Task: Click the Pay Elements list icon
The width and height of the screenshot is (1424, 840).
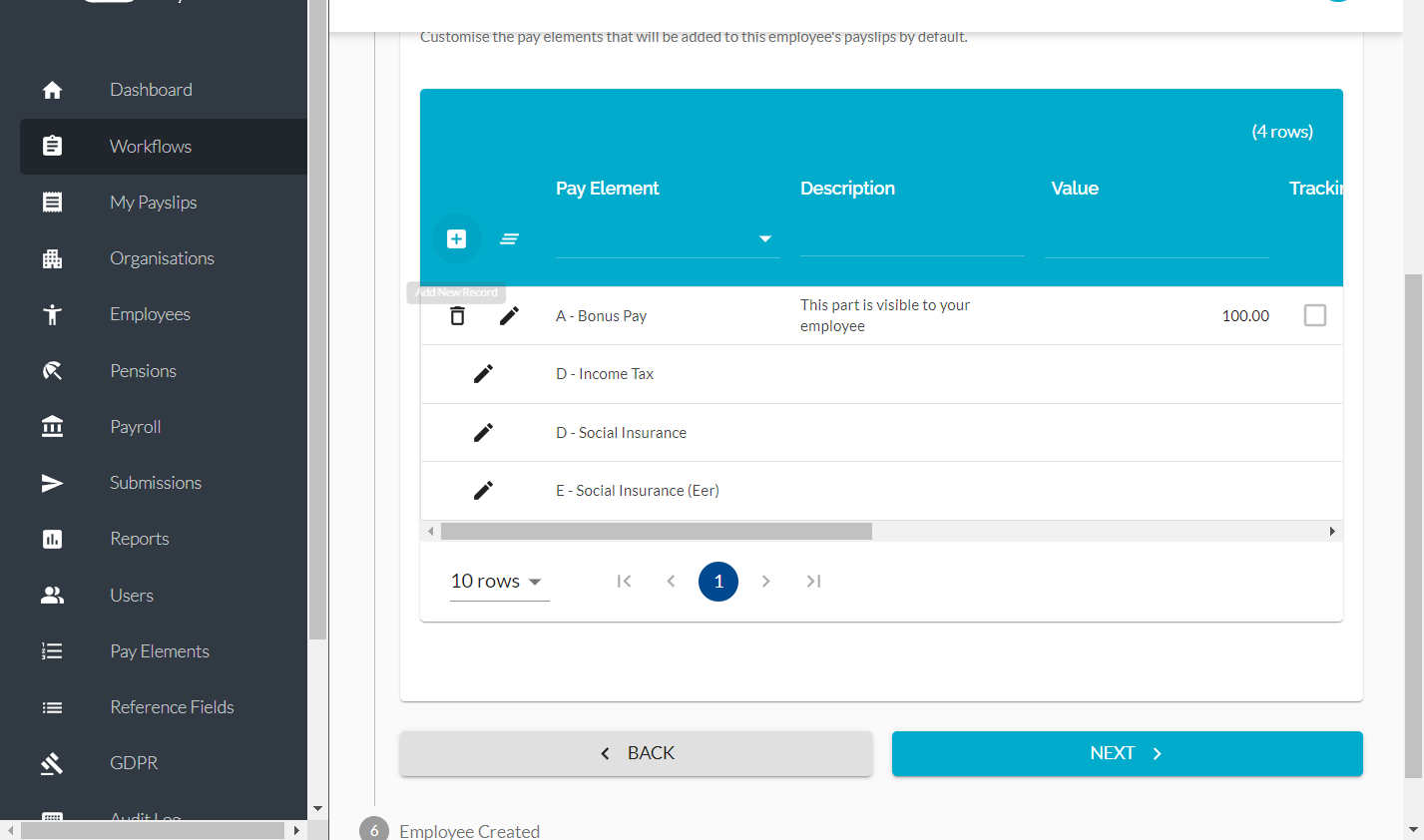Action: pyautogui.click(x=53, y=651)
